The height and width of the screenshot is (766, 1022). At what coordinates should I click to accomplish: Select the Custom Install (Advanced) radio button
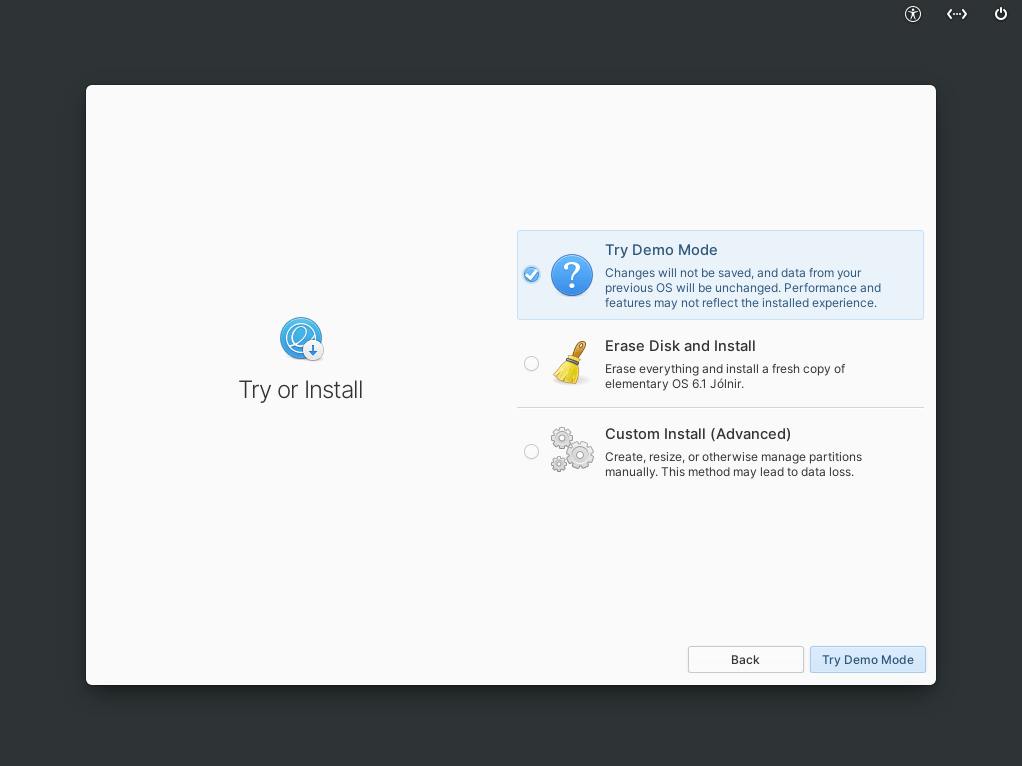pyautogui.click(x=531, y=452)
